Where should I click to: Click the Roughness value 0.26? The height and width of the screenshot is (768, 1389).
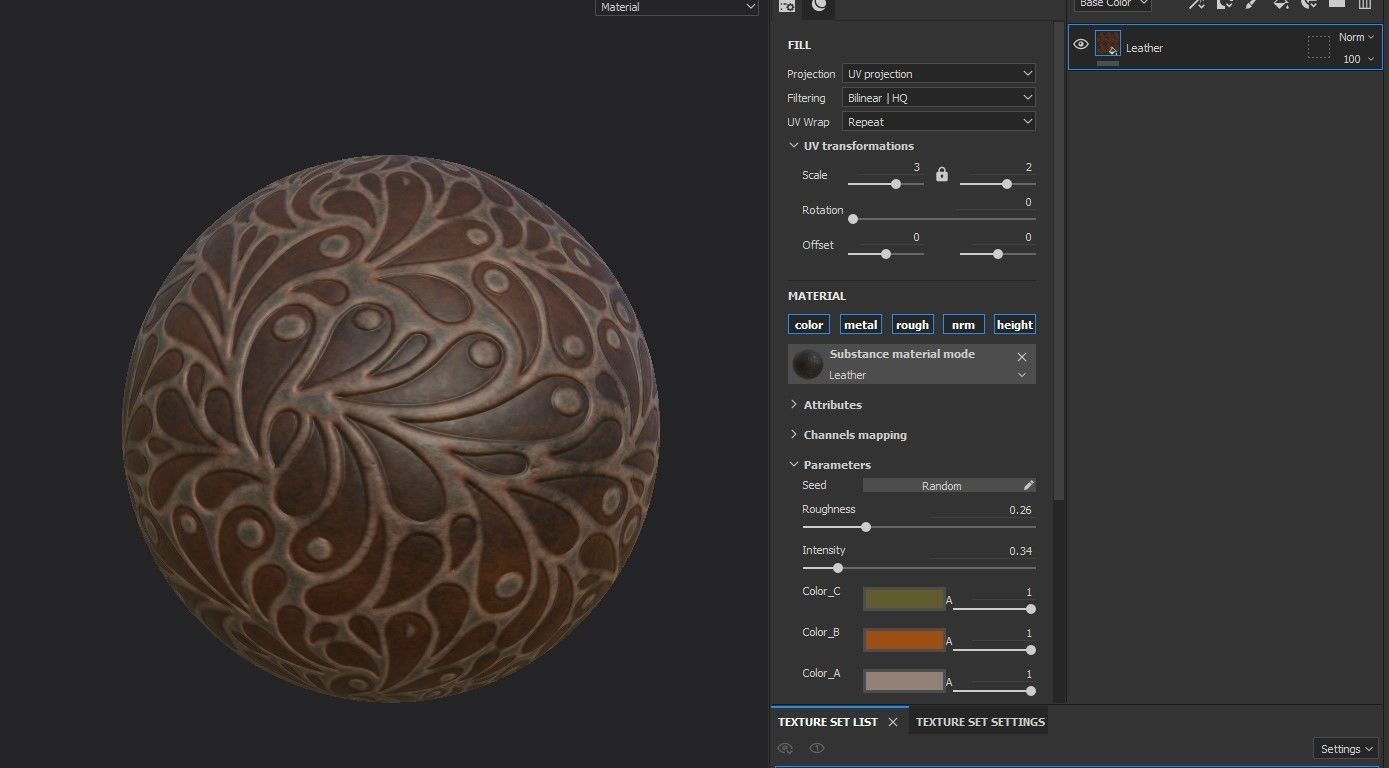pyautogui.click(x=1020, y=510)
